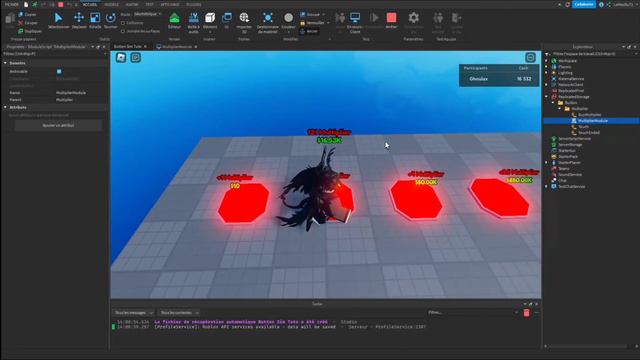
Task: Switch to the MODÈLE ribbon tab
Action: pyautogui.click(x=111, y=4)
